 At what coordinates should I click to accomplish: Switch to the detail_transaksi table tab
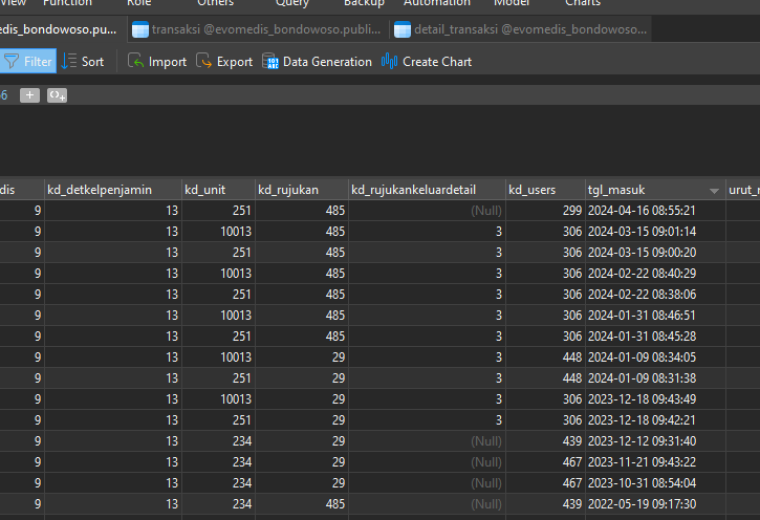click(x=521, y=30)
